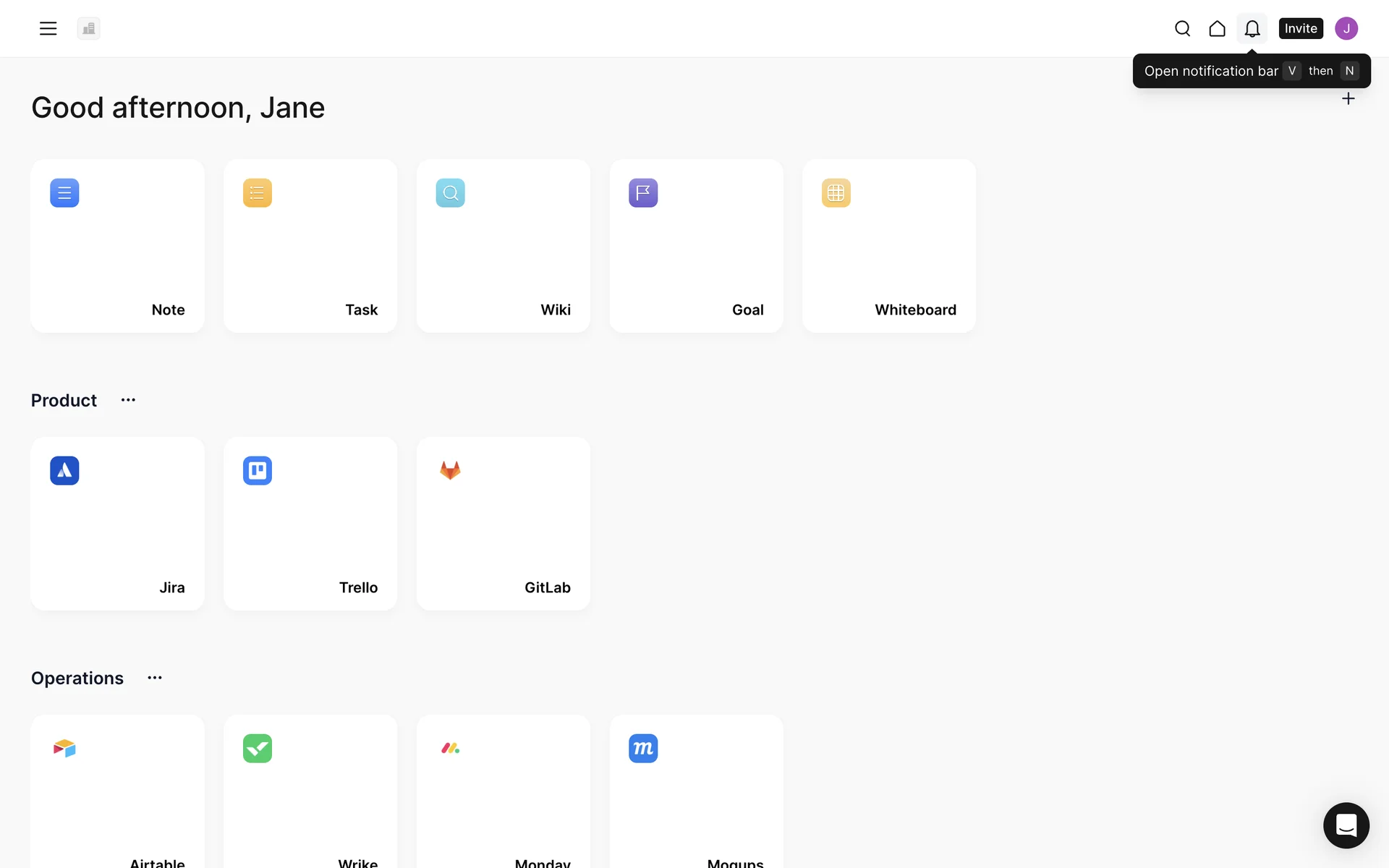This screenshot has height=868, width=1389.
Task: Open the hamburger menu
Action: 48,28
